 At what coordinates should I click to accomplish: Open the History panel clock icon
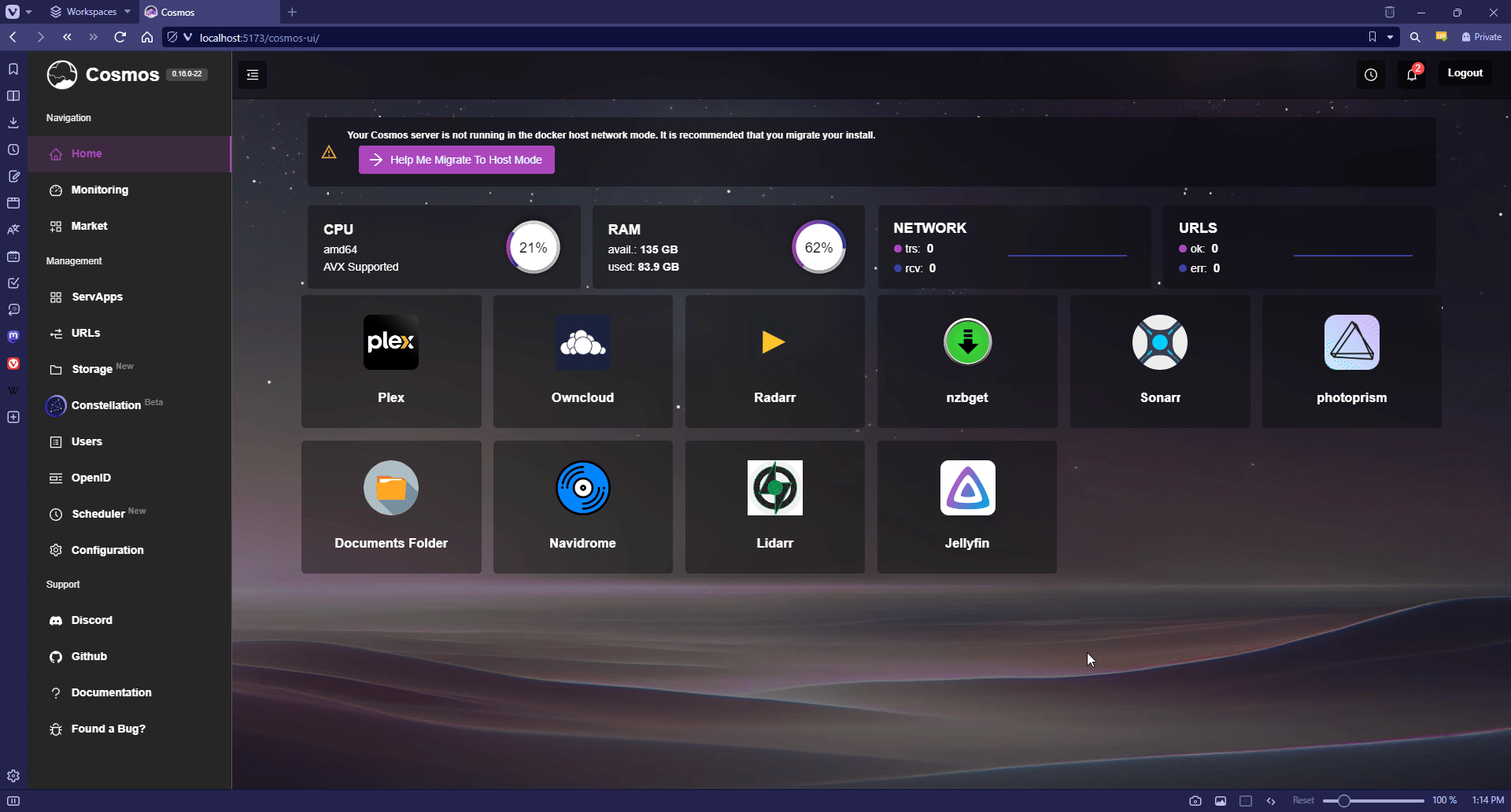click(13, 149)
